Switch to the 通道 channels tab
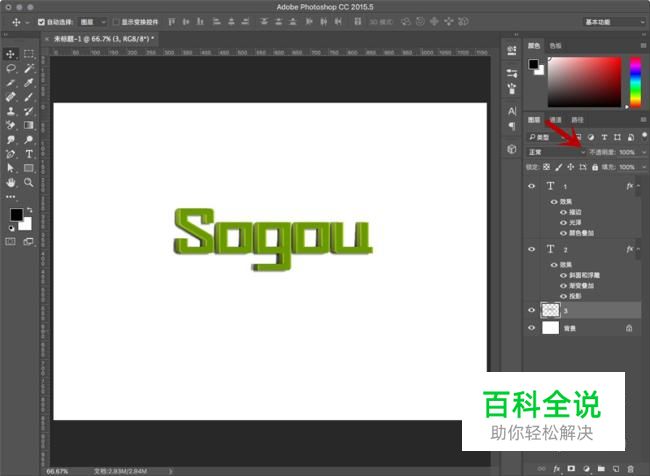Viewport: 650px width, 476px height. tap(555, 120)
